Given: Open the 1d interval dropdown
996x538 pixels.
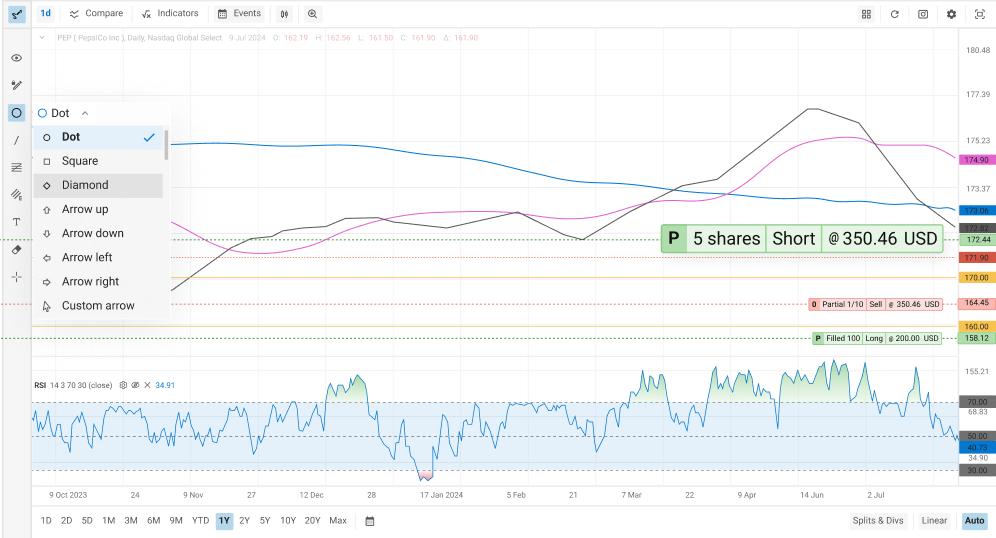Looking at the screenshot, I should [46, 14].
